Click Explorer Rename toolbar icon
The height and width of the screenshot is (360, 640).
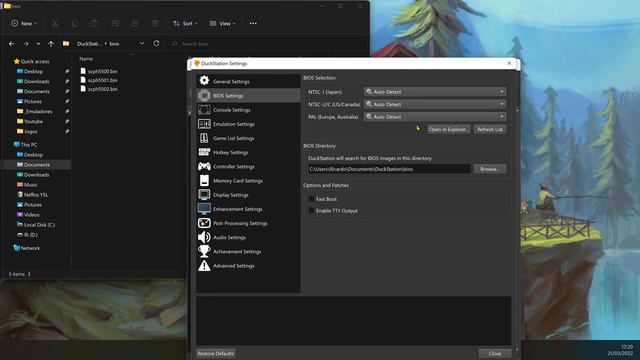[x=115, y=24]
